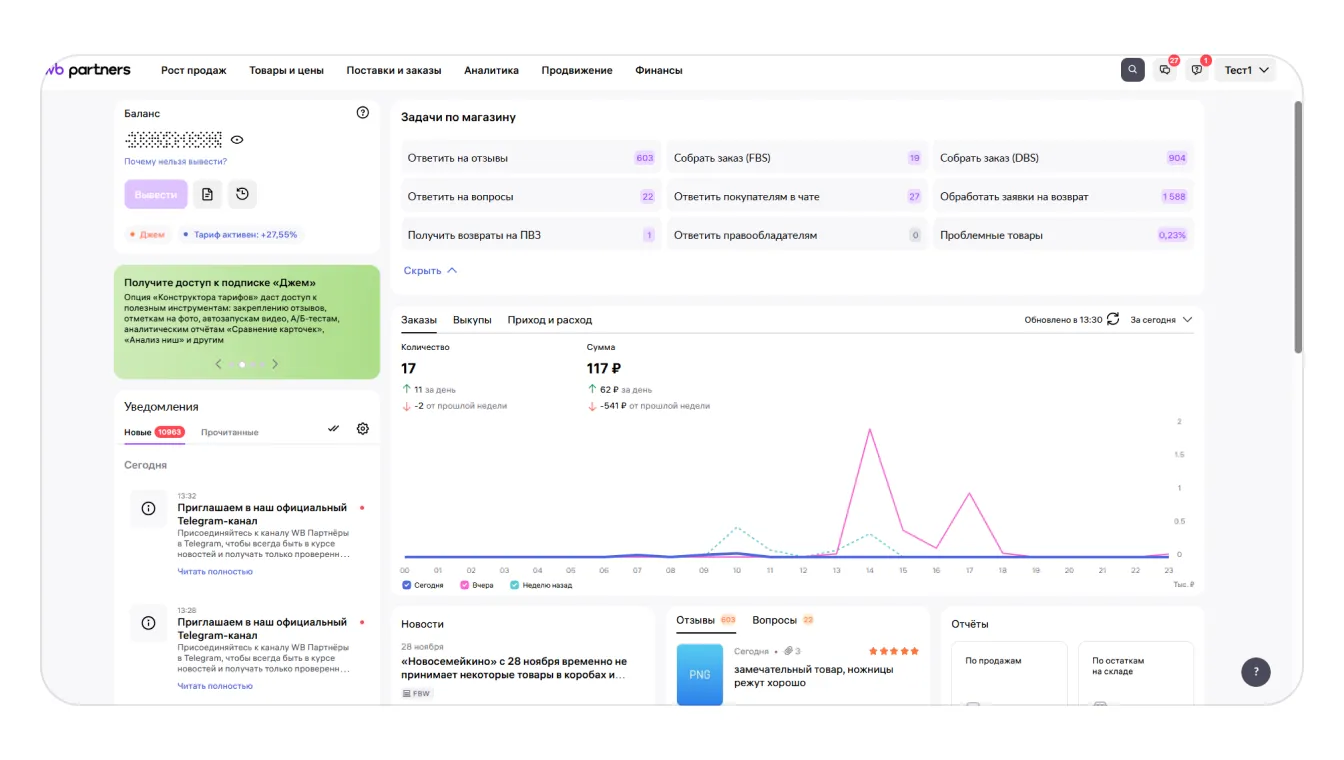The image size is (1344, 760).
Task: Switch to the Выкупы tab
Action: pos(472,320)
